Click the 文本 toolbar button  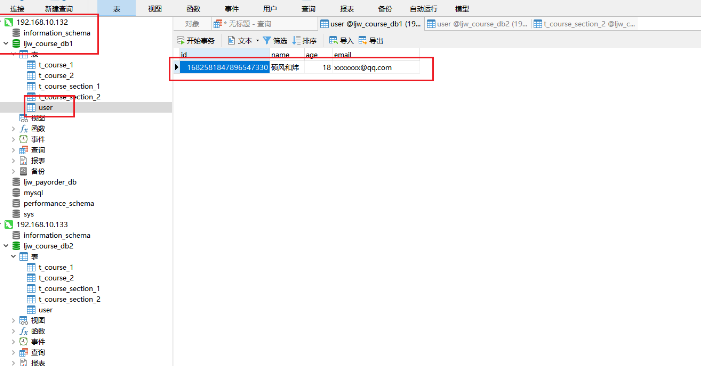240,41
